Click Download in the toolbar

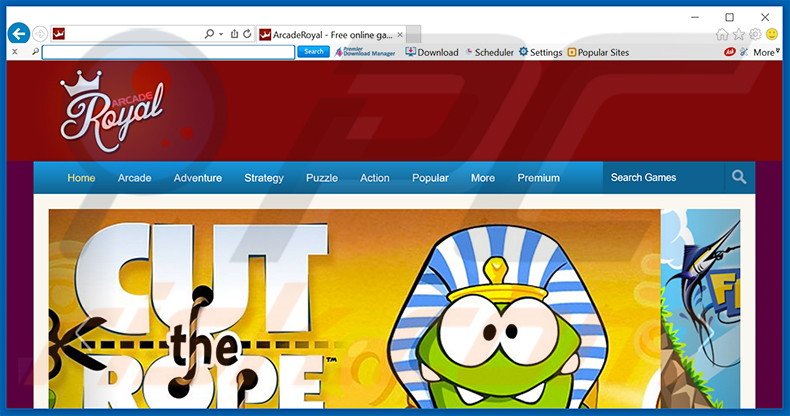tap(432, 52)
